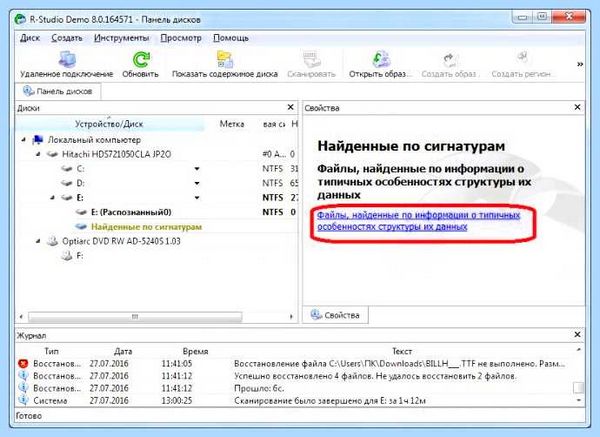Click the log scrollbar down arrow
600x437 pixels.
579,400
